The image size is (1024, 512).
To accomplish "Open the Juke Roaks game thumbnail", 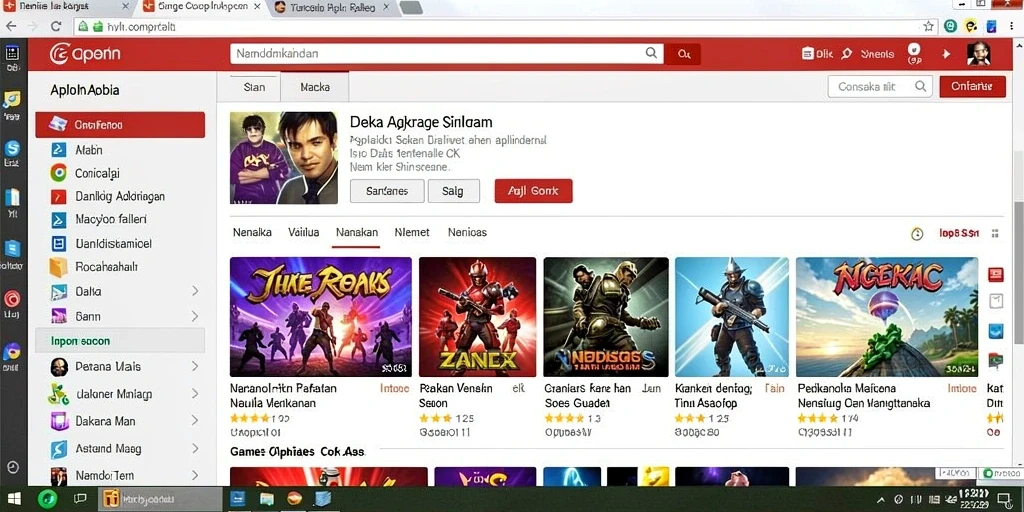I will click(321, 317).
